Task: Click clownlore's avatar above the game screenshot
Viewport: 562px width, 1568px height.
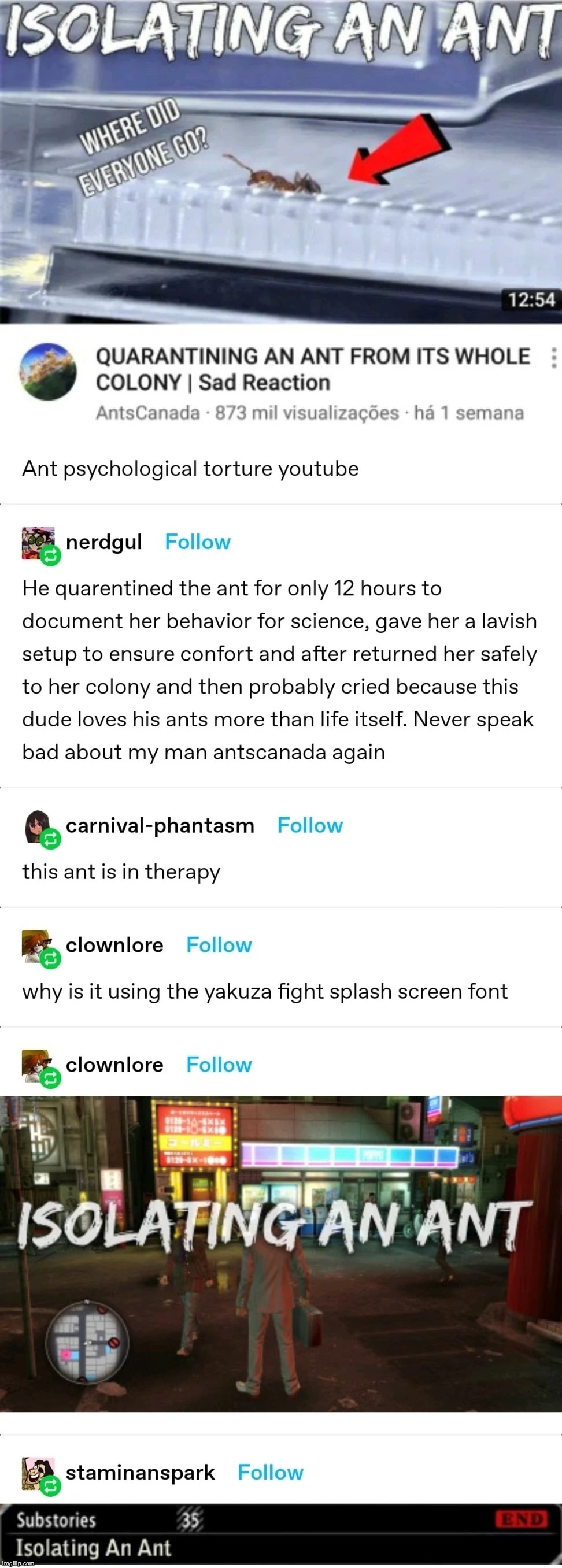Action: pyautogui.click(x=38, y=1065)
